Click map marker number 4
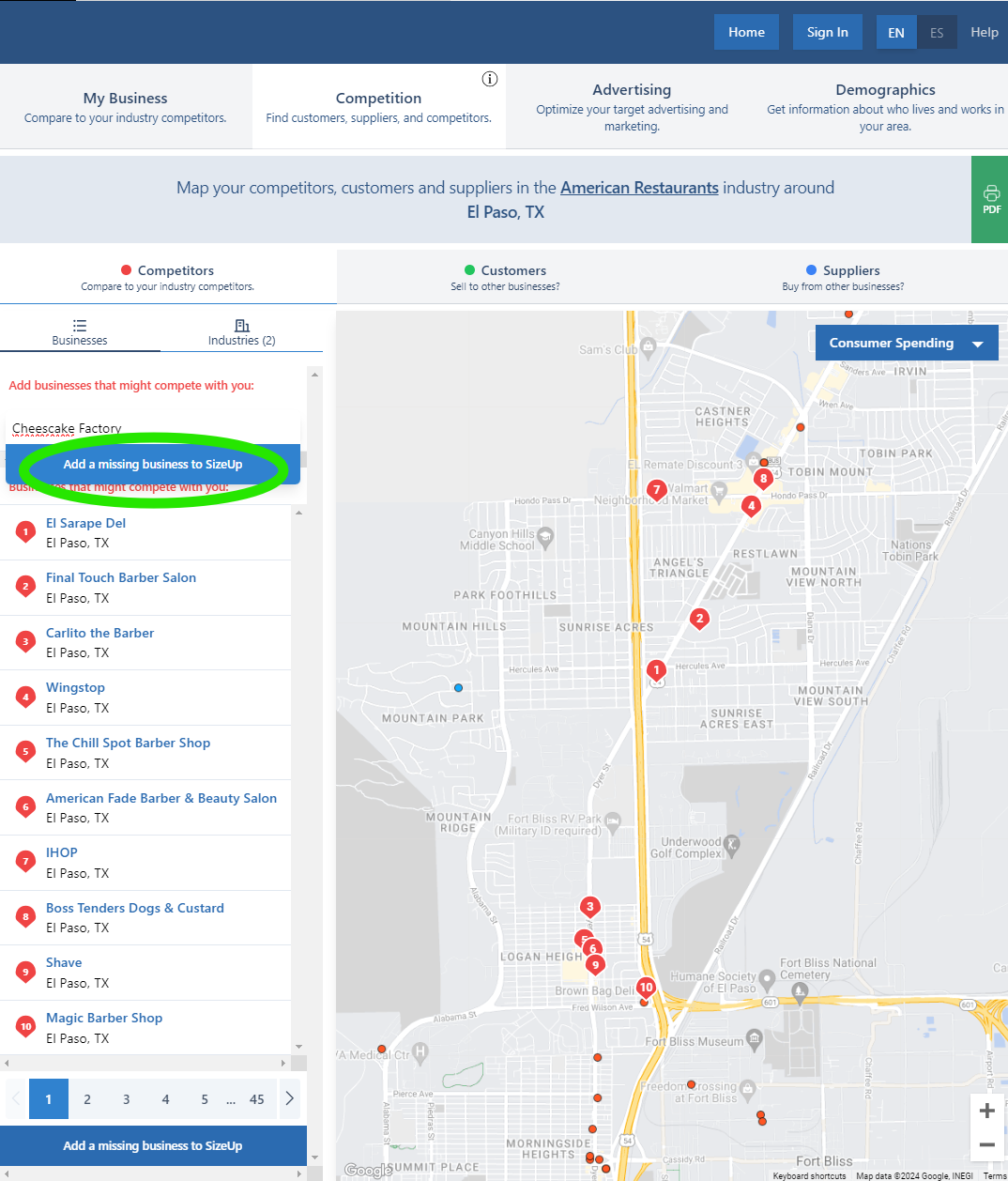The width and height of the screenshot is (1008, 1181). point(750,506)
